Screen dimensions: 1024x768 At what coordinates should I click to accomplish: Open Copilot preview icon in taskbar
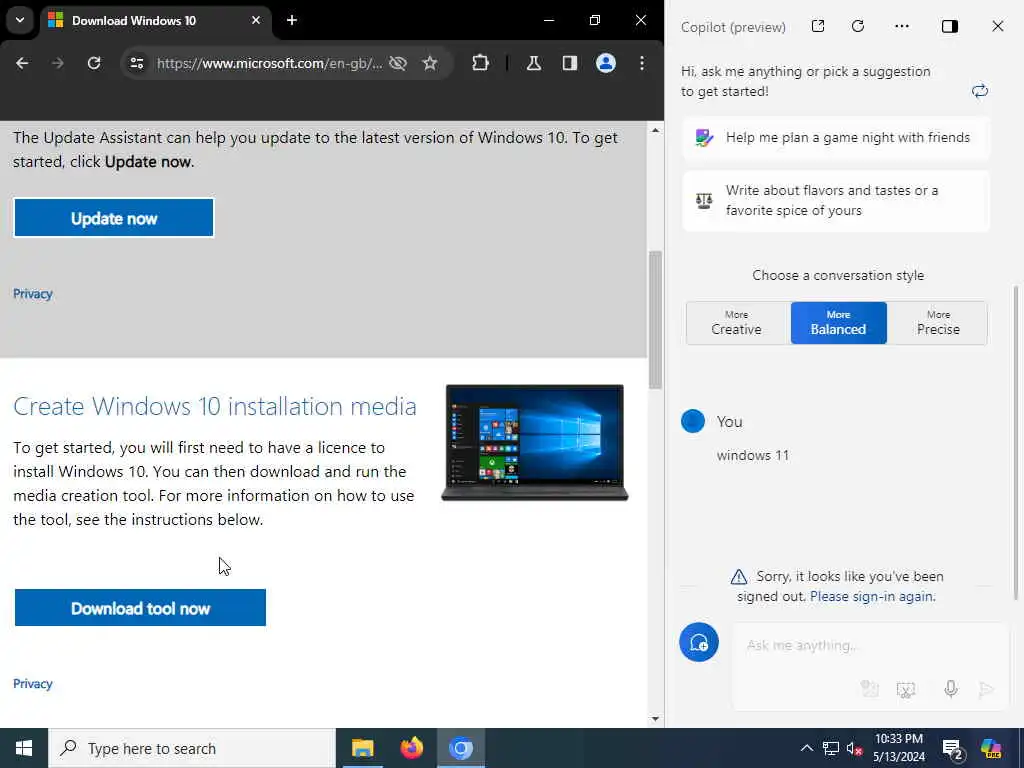coord(991,748)
